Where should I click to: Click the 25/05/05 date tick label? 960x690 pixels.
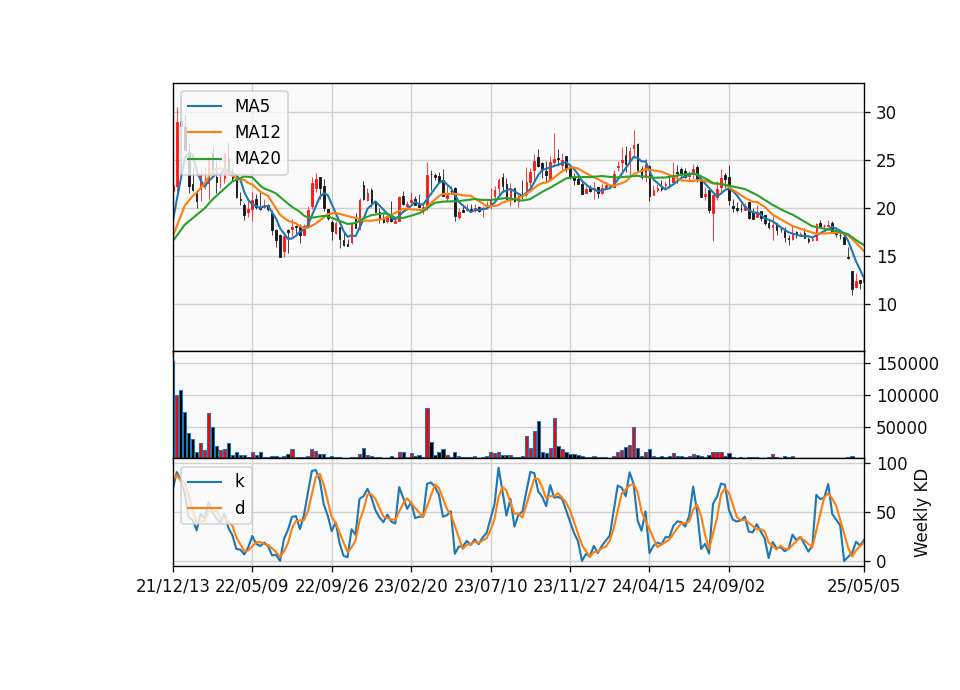coord(864,587)
